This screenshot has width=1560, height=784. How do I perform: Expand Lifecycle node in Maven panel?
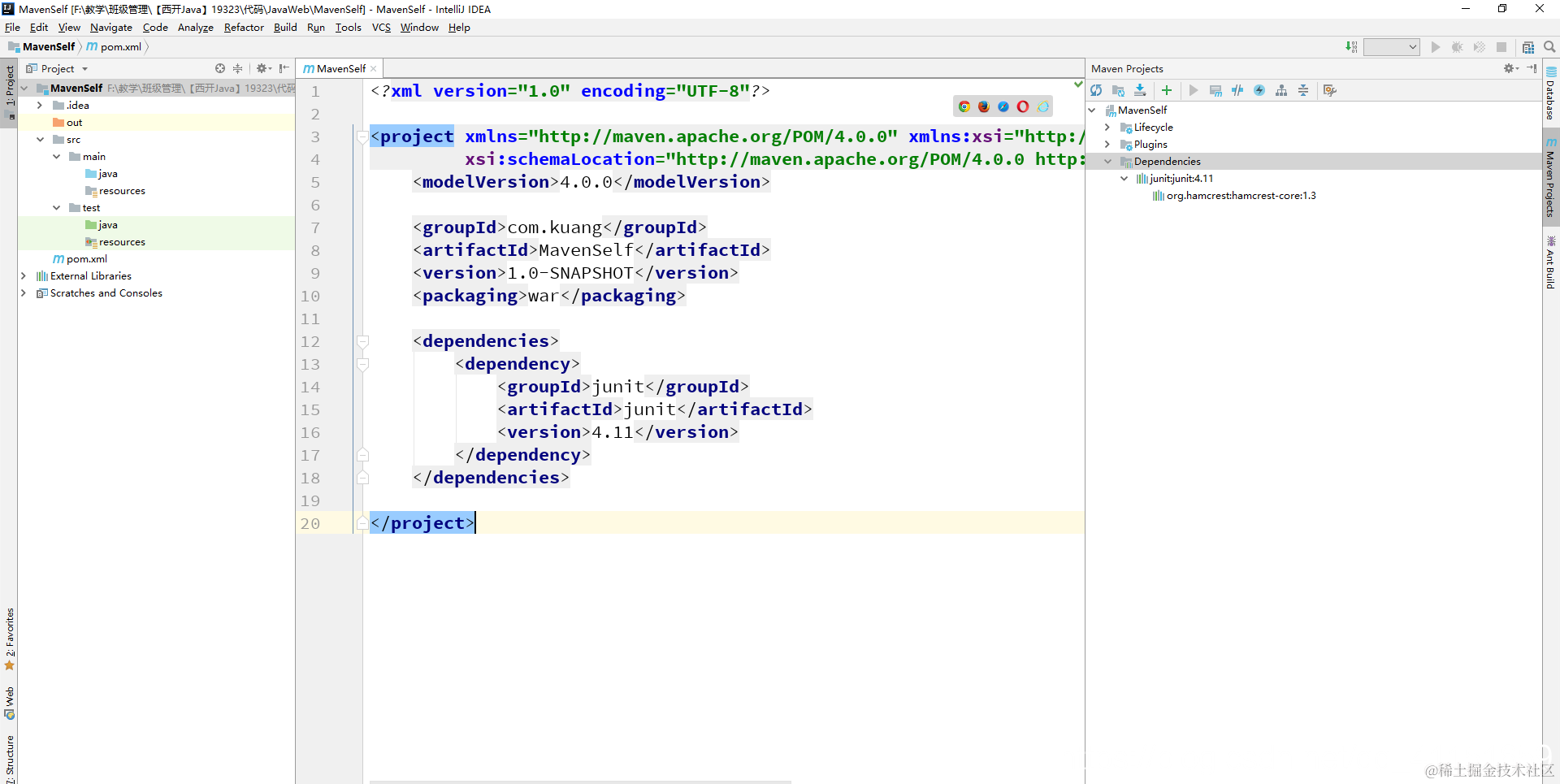coord(1107,128)
